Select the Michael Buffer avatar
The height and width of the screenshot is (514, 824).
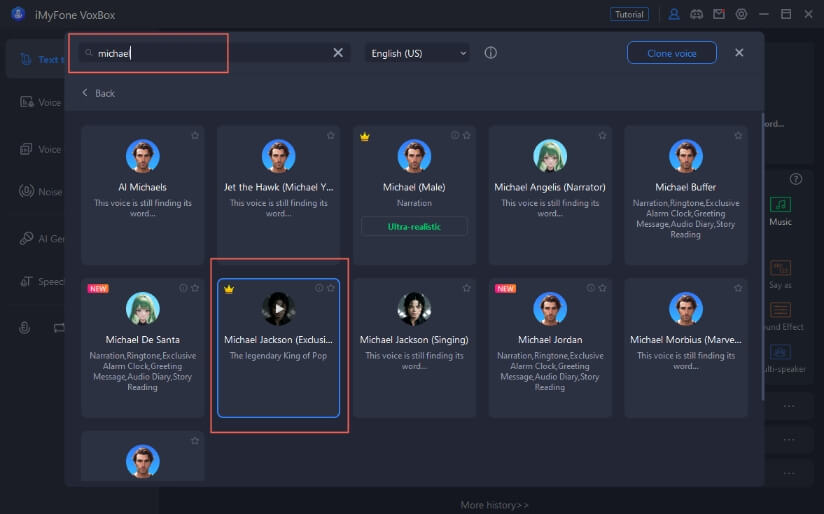686,156
